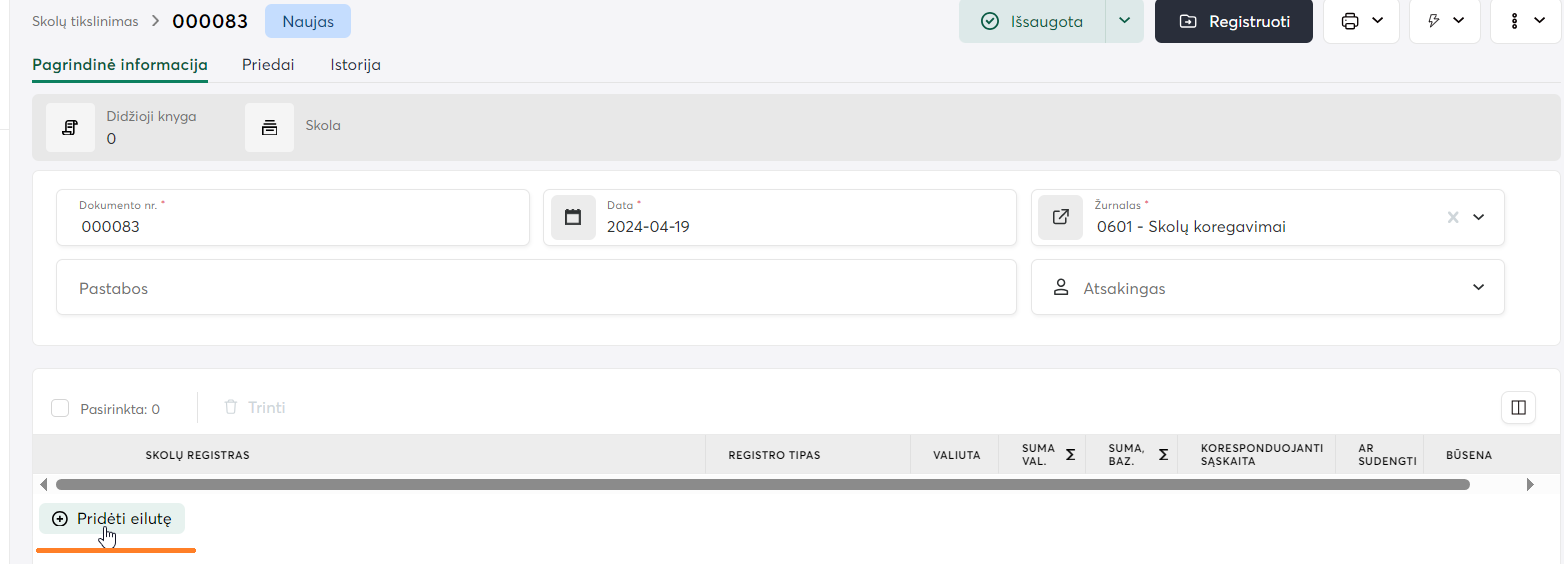This screenshot has width=1564, height=564.
Task: Tick the Pasirinkta select-all checkbox
Action: coord(60,408)
